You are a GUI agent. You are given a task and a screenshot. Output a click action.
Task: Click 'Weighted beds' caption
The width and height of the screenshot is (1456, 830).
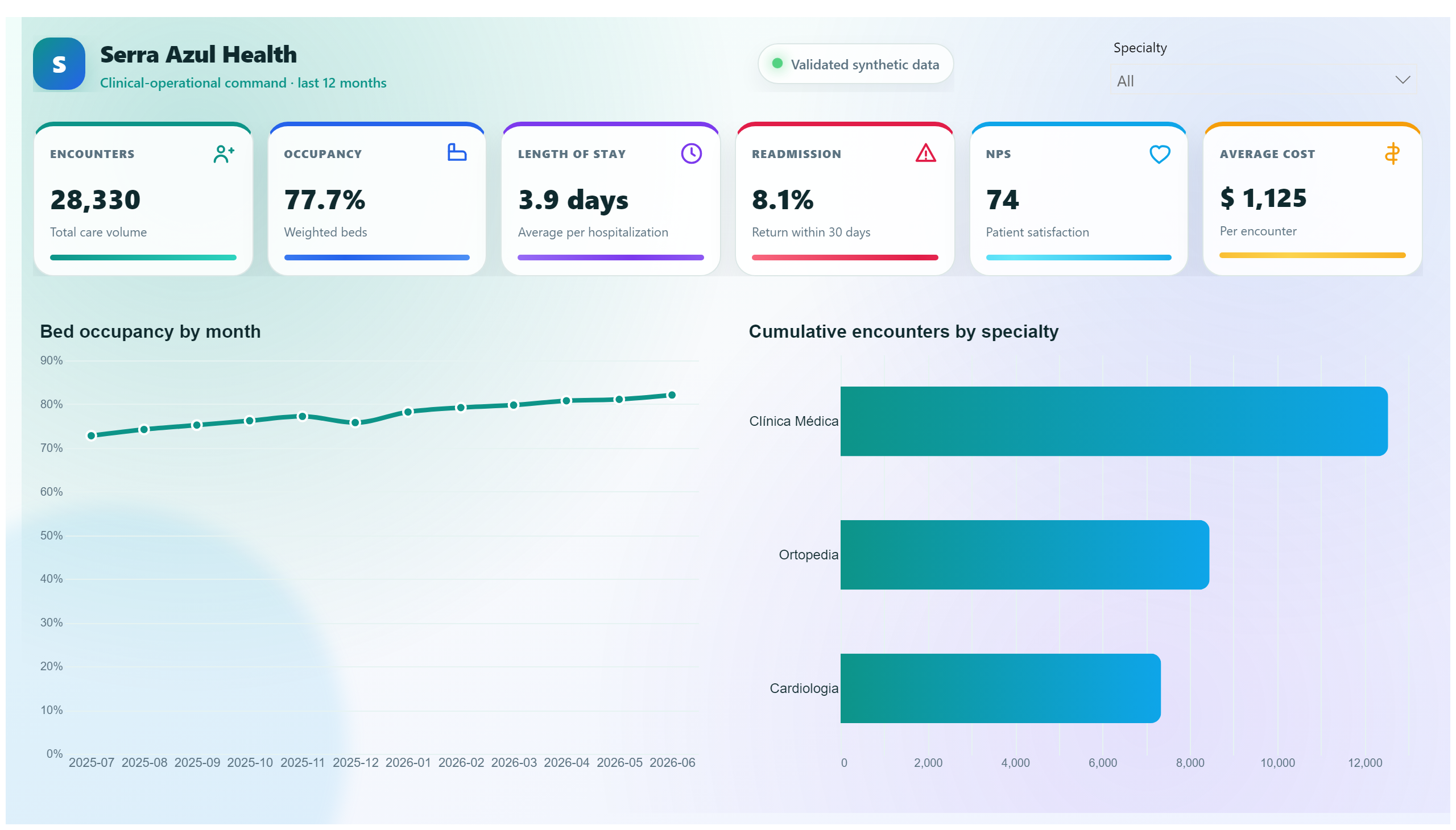325,232
